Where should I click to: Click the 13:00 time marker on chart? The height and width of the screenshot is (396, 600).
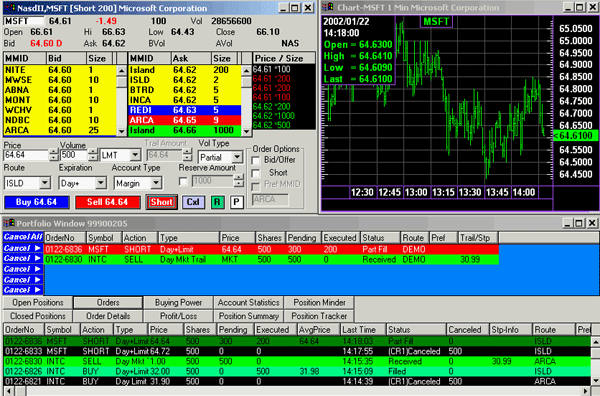pyautogui.click(x=416, y=192)
